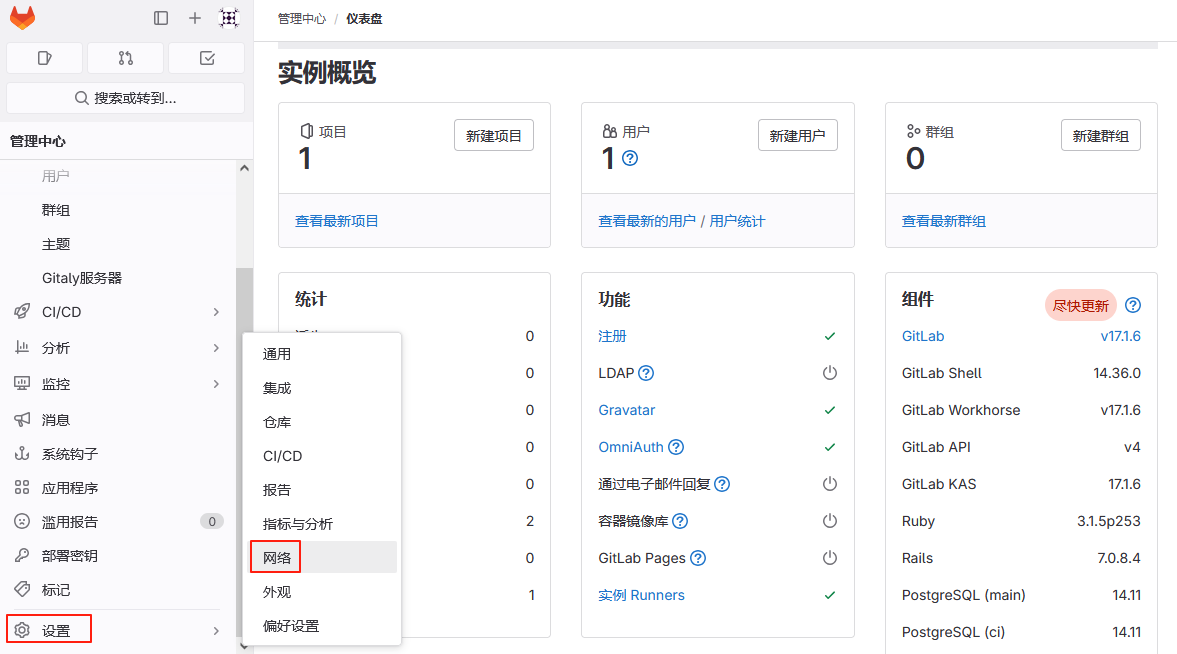Click help icon next to user count
The width and height of the screenshot is (1177, 654).
[x=630, y=158]
